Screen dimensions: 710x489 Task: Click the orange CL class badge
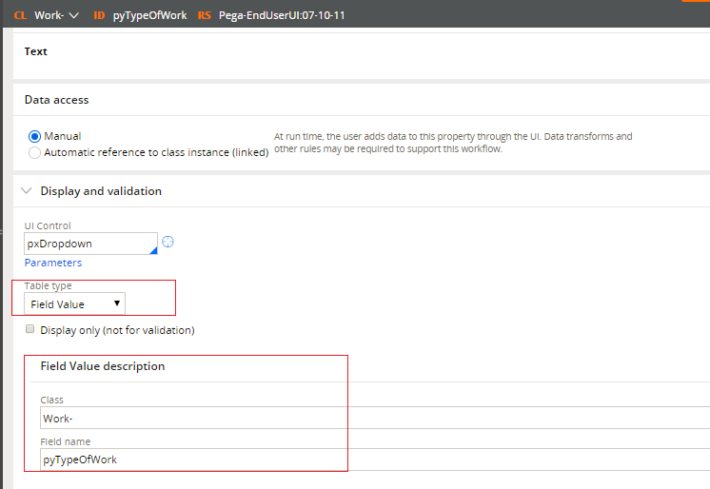pos(20,15)
